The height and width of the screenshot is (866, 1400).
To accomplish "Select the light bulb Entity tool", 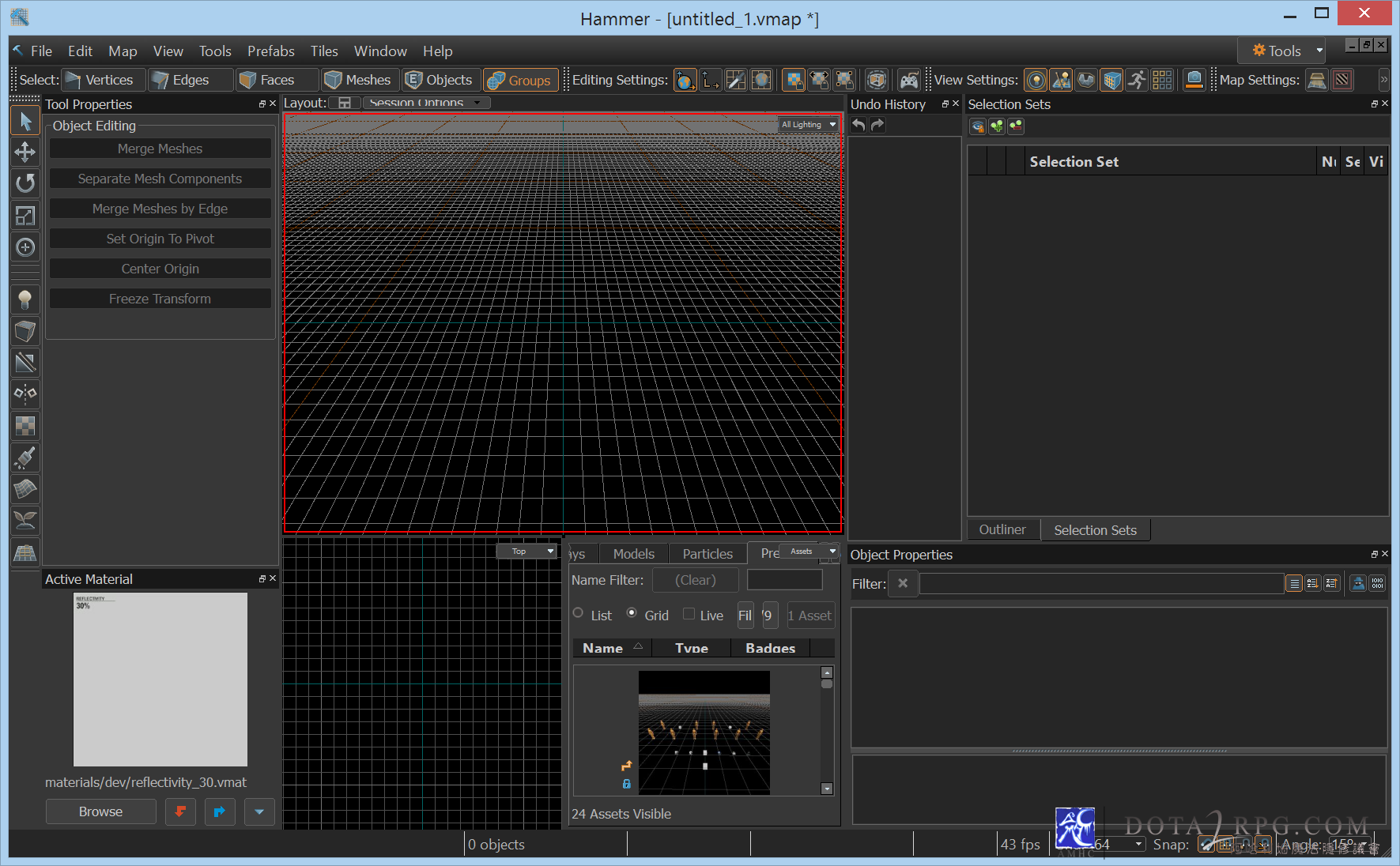I will 25,299.
